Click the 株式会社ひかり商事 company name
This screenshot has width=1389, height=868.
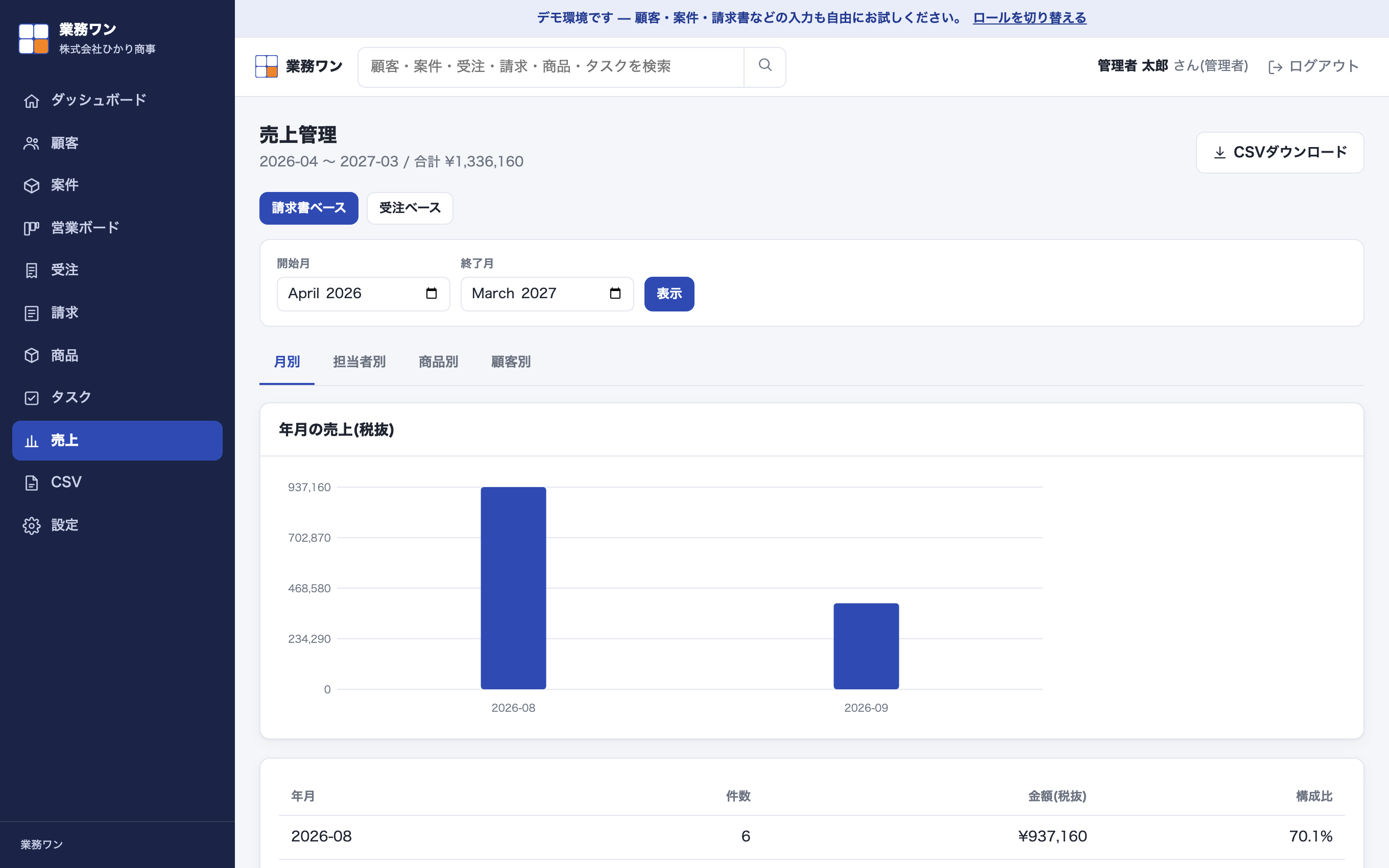tap(107, 50)
